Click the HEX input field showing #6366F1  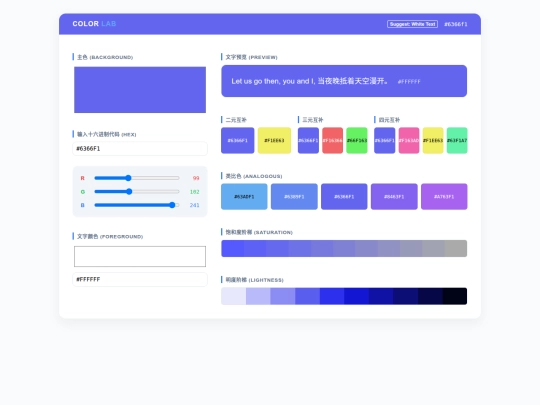(x=140, y=148)
